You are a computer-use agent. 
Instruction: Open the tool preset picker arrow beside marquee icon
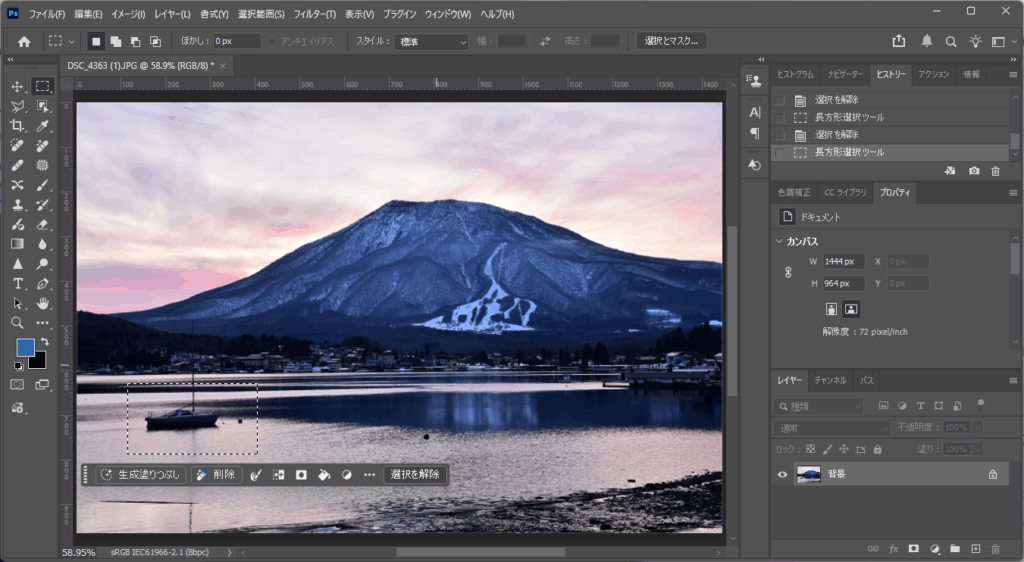click(x=72, y=42)
